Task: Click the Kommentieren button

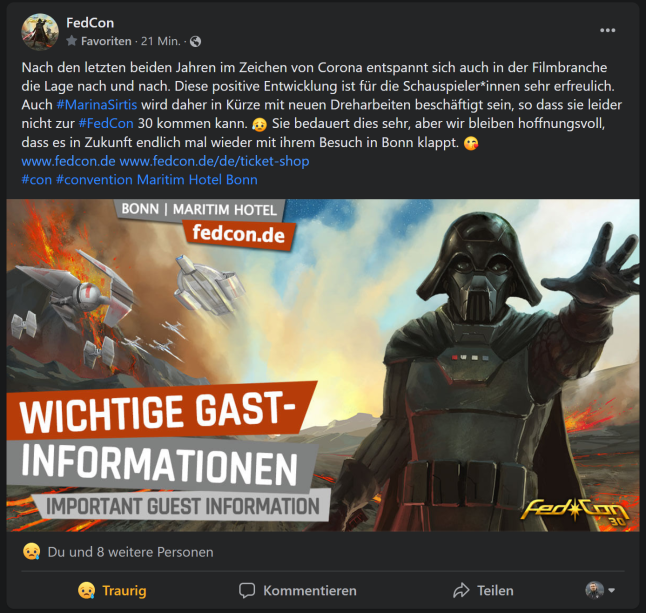Action: [298, 590]
